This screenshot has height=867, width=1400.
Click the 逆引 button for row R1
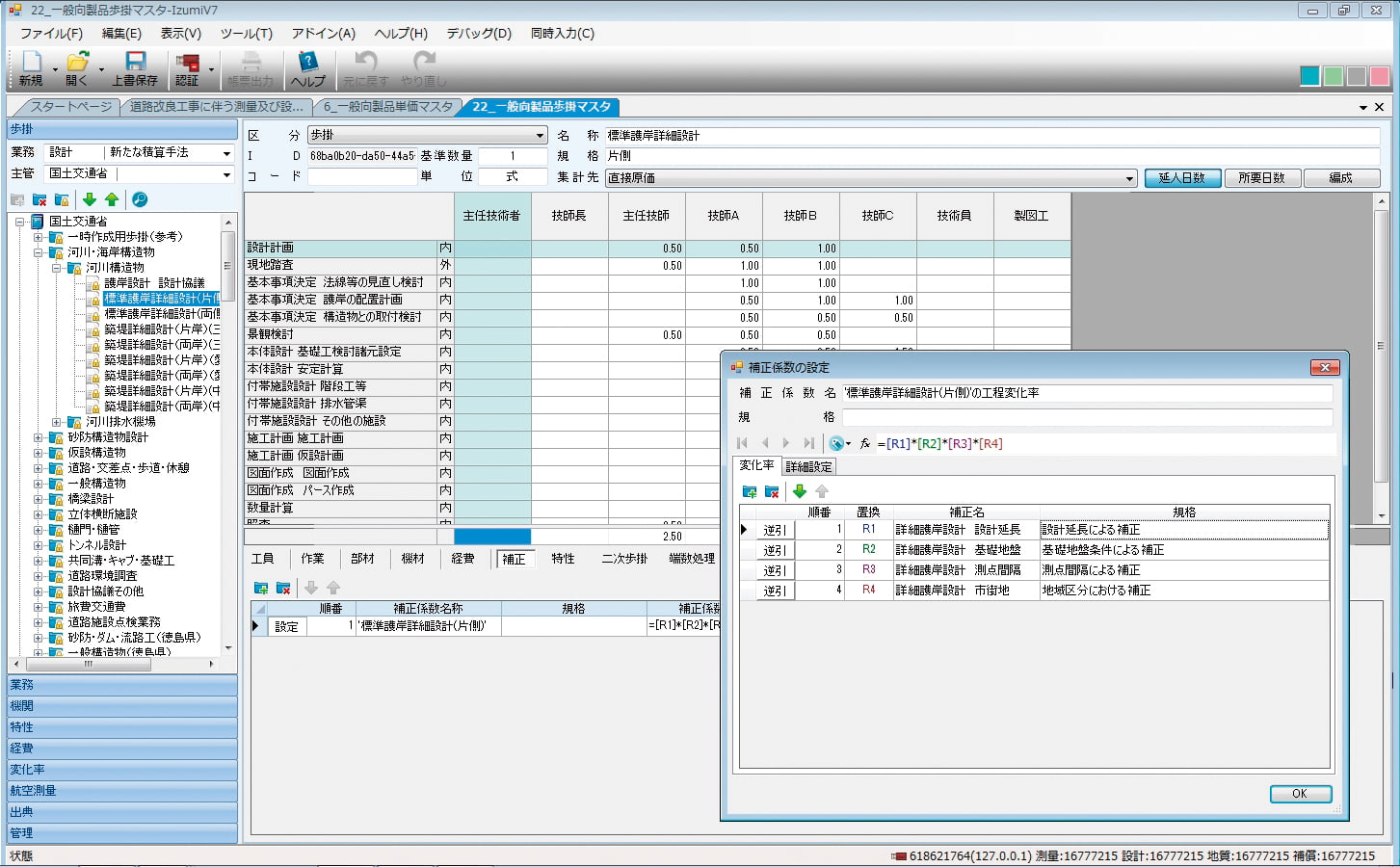(774, 530)
